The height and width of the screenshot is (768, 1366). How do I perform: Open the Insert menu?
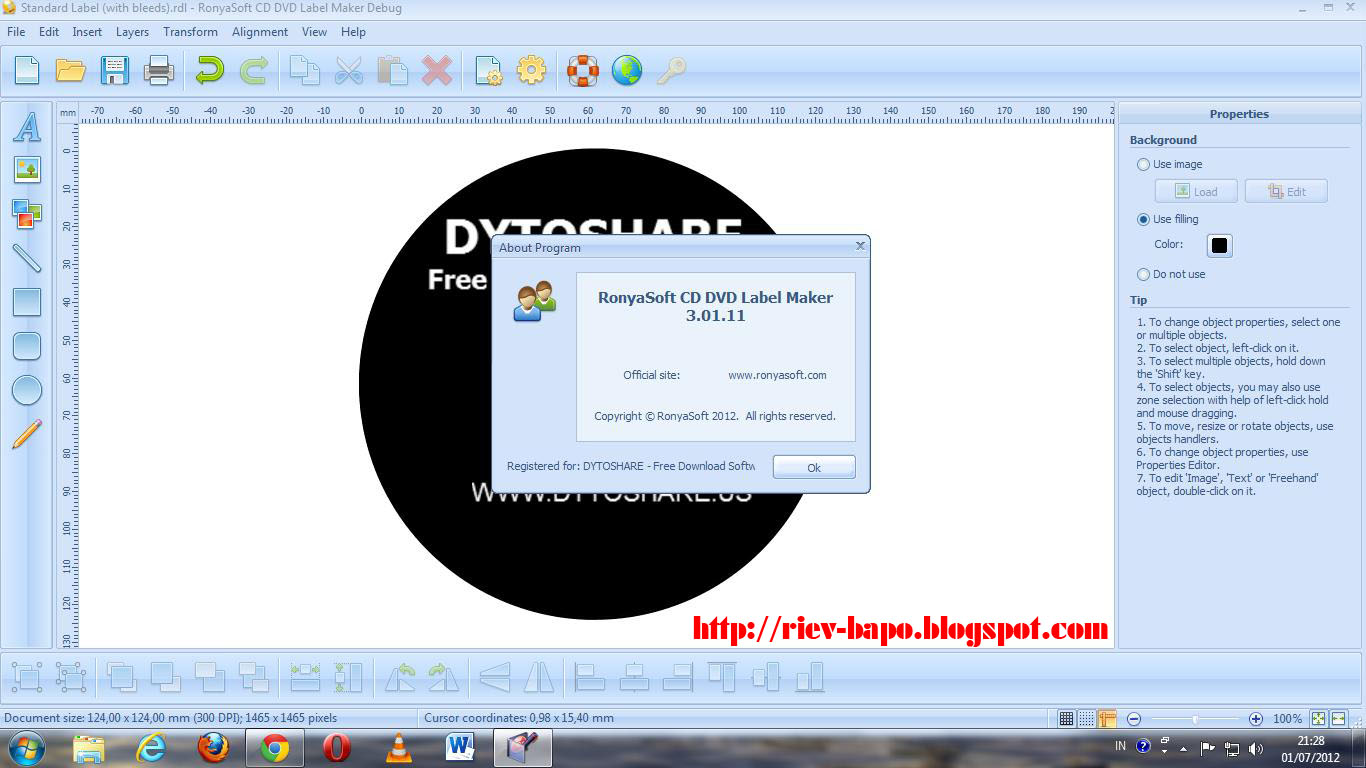point(87,32)
